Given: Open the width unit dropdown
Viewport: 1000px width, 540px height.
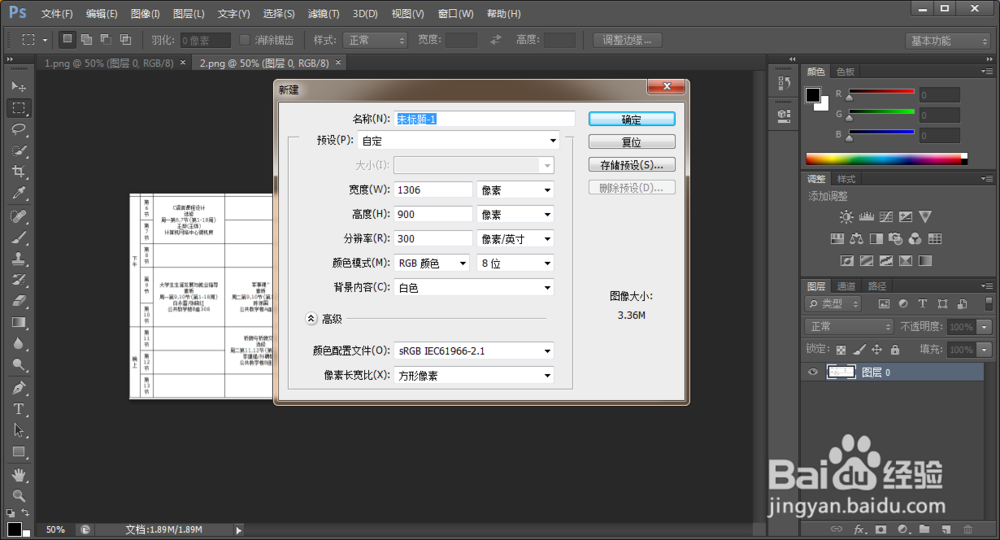Looking at the screenshot, I should pos(515,190).
